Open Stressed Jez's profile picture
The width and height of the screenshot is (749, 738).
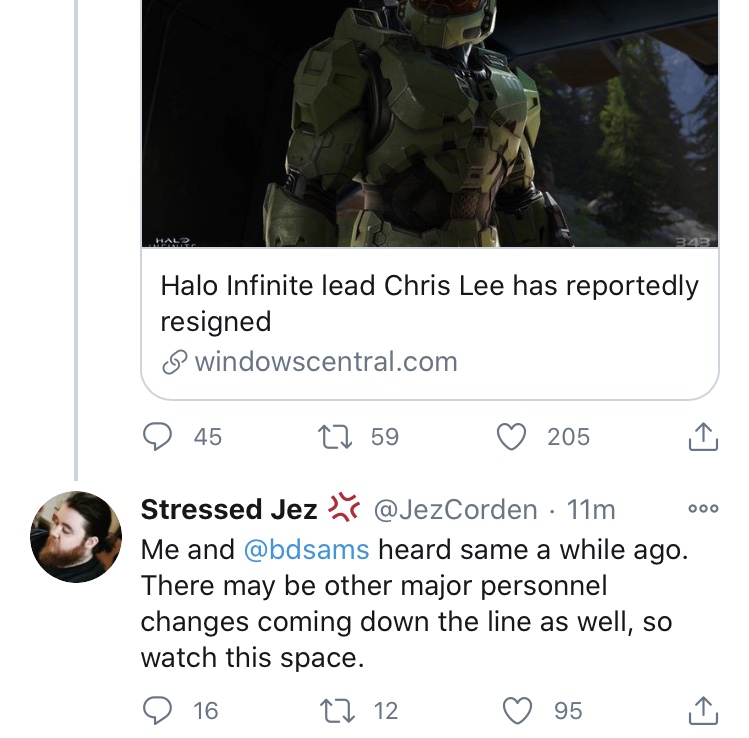pyautogui.click(x=76, y=537)
